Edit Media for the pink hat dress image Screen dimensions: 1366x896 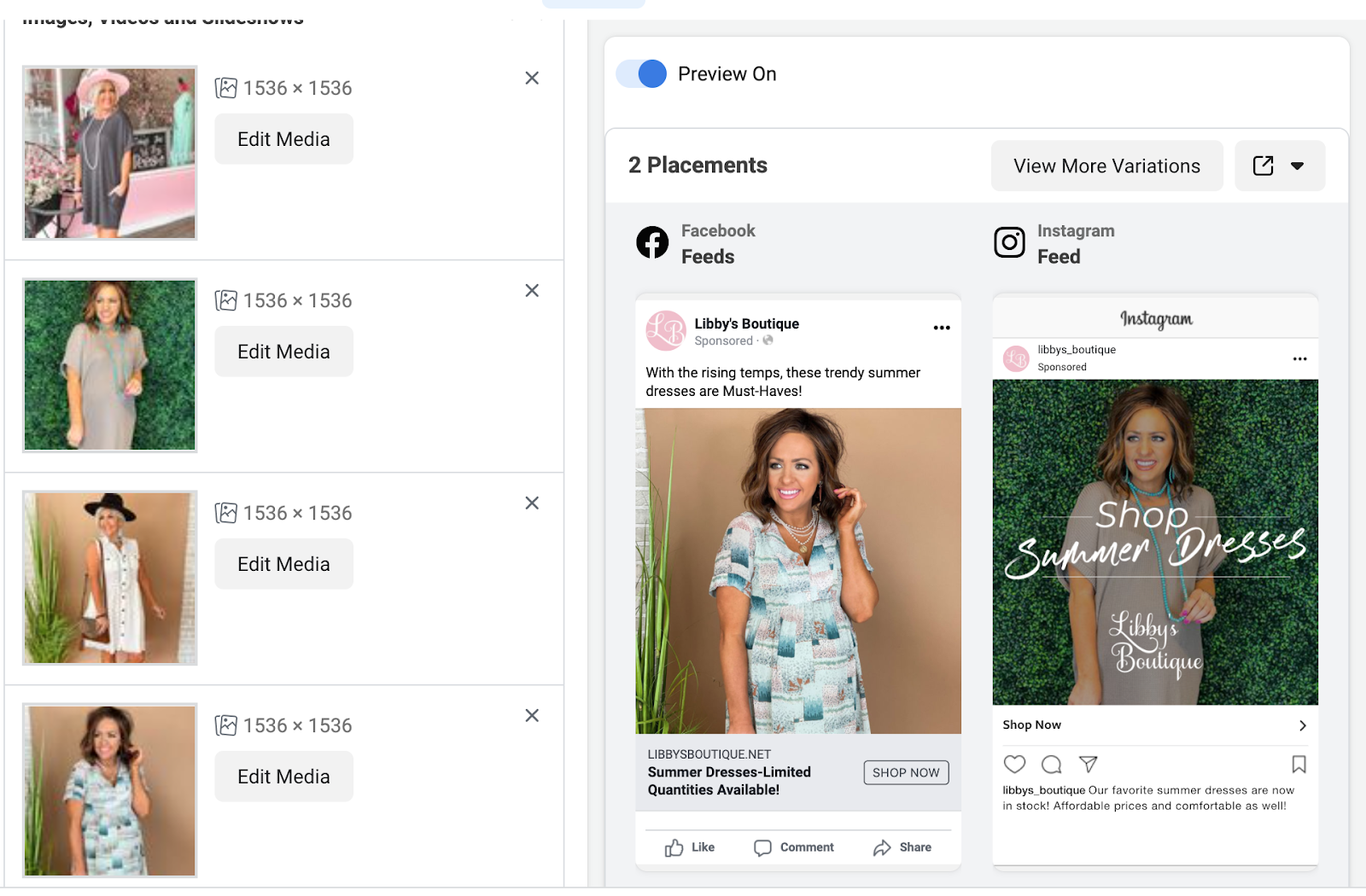tap(283, 139)
